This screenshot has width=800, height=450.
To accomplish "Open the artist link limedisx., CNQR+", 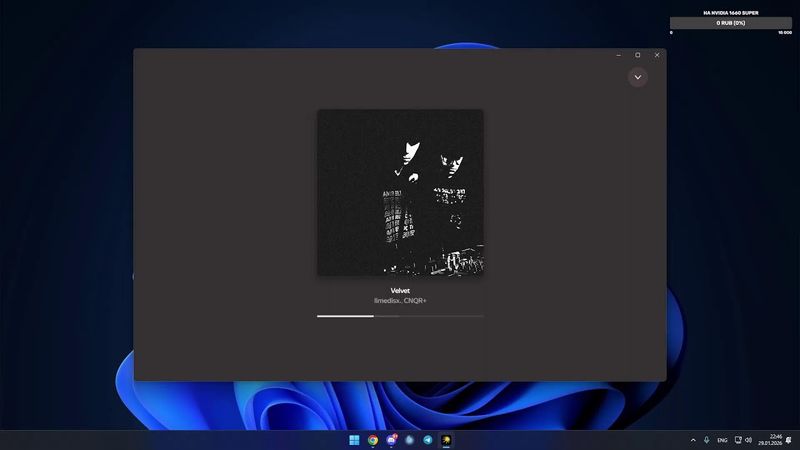I will pyautogui.click(x=400, y=301).
